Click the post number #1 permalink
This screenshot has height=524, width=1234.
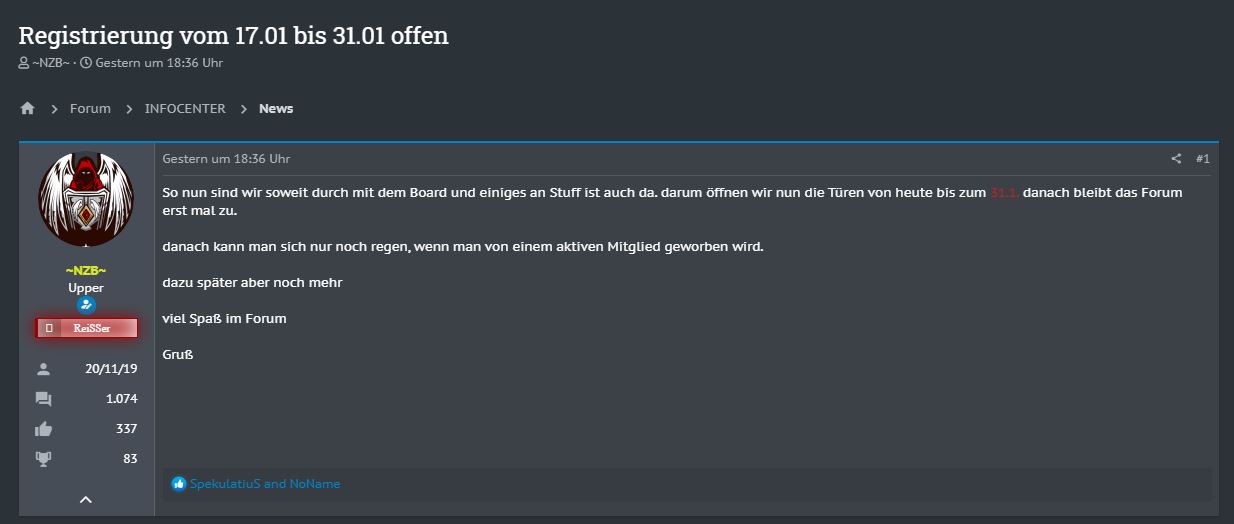coord(1202,159)
